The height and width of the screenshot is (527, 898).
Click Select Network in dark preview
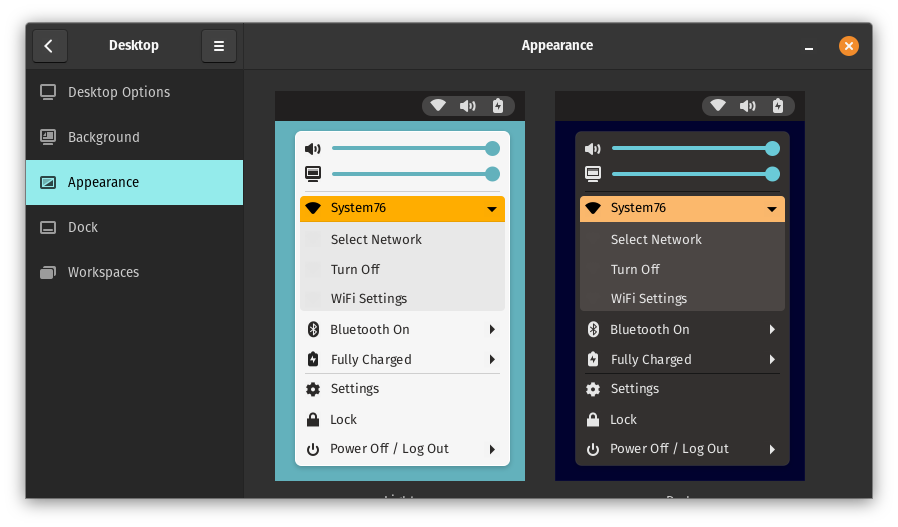click(x=656, y=239)
